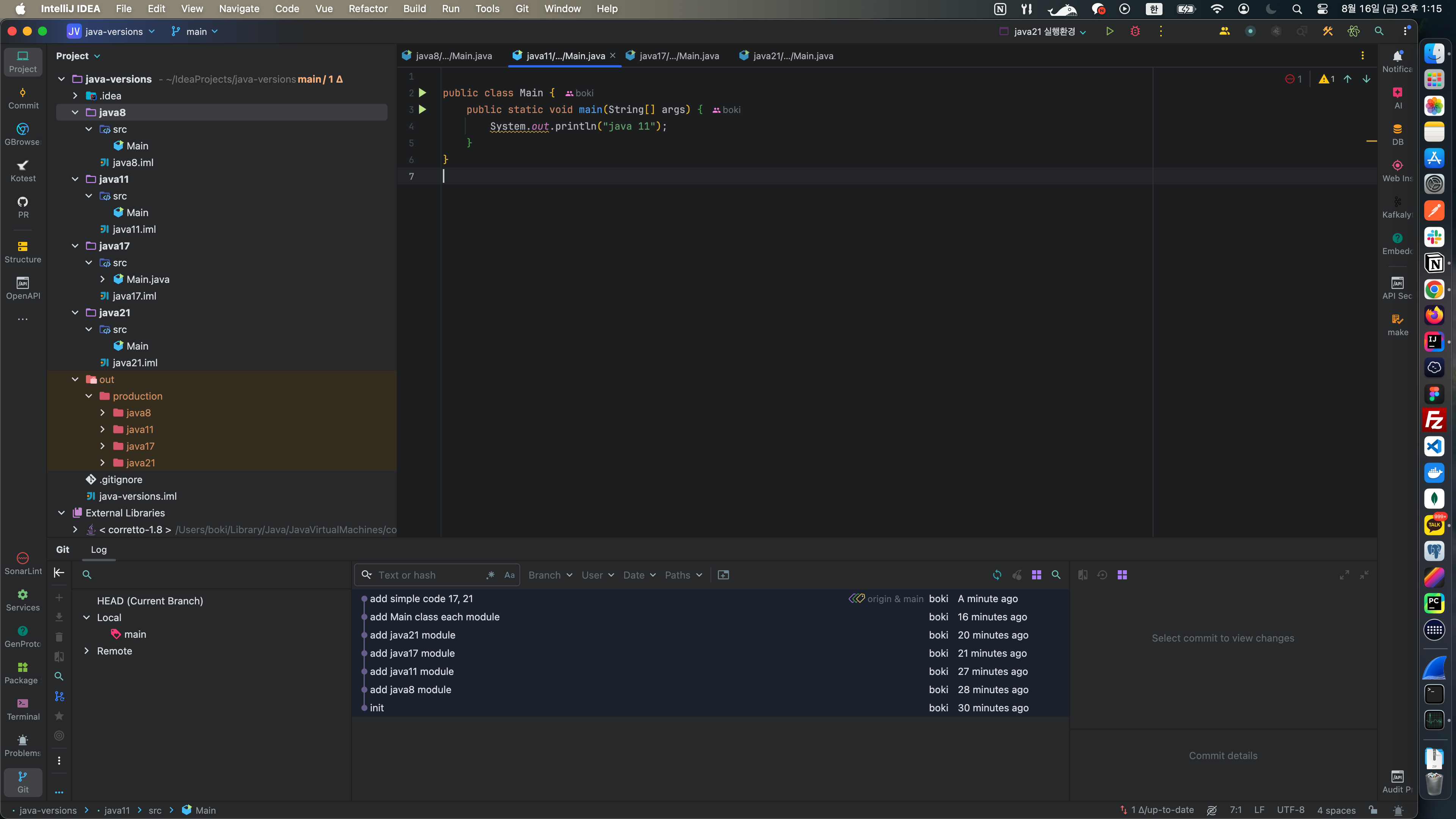Refresh the Git log
Viewport: 1456px width, 819px height.
[997, 575]
